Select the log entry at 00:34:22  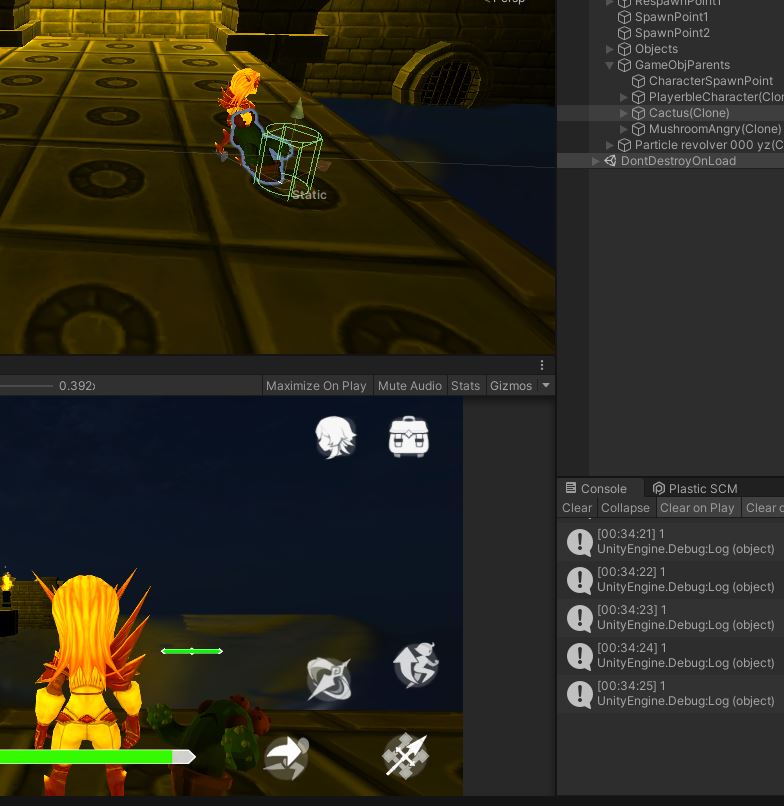pos(670,579)
